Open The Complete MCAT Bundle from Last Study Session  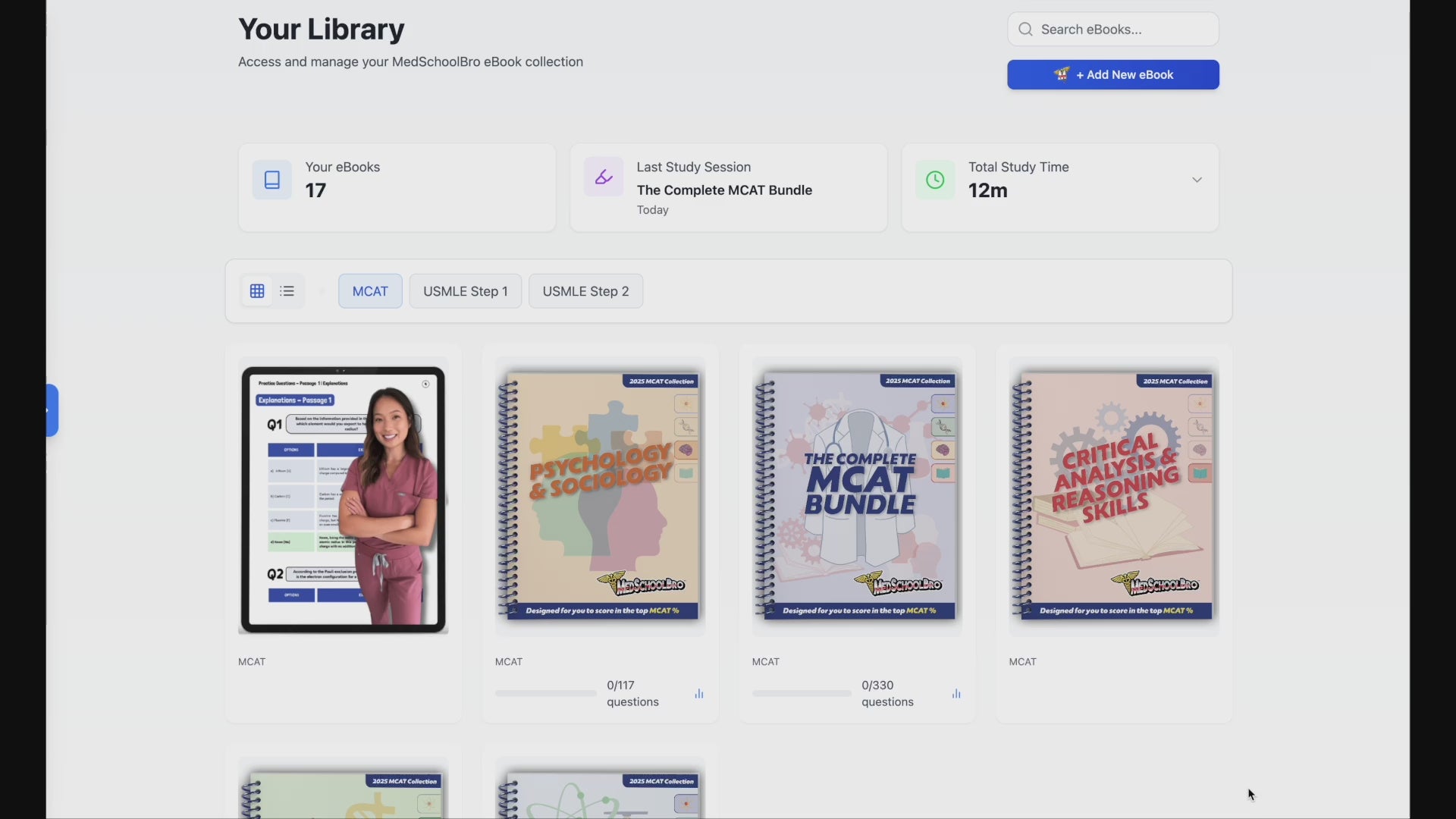[x=724, y=190]
